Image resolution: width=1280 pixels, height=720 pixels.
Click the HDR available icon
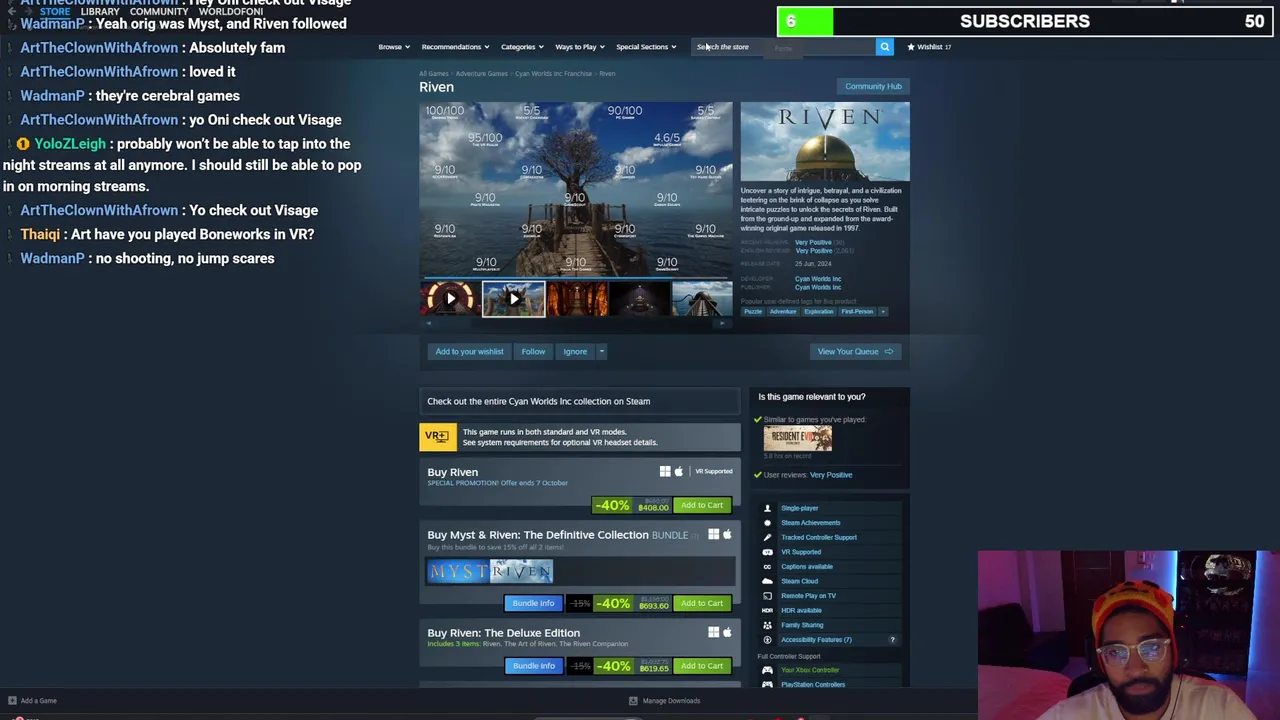point(767,610)
